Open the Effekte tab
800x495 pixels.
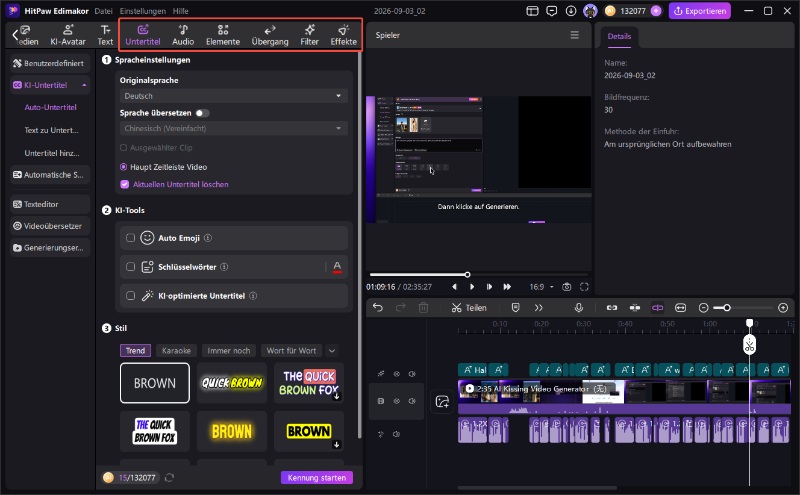tap(343, 35)
